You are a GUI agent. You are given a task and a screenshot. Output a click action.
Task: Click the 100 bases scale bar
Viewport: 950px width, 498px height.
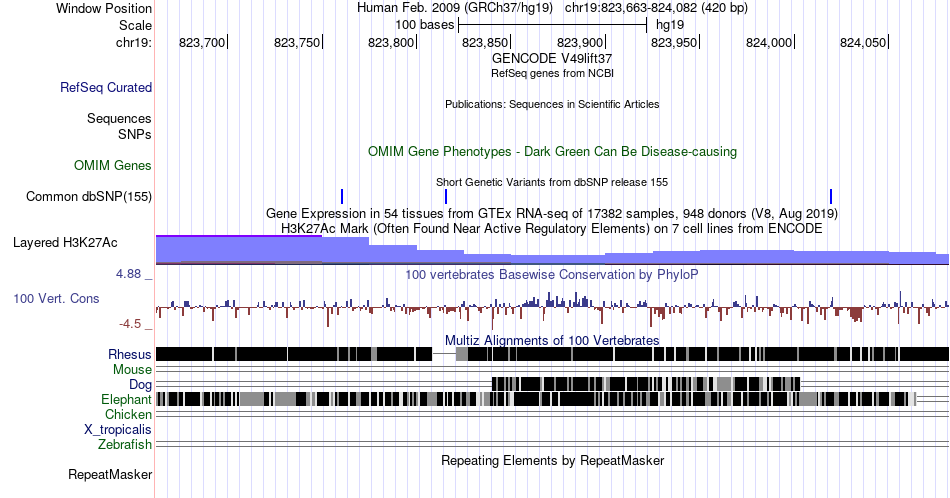pyautogui.click(x=553, y=25)
